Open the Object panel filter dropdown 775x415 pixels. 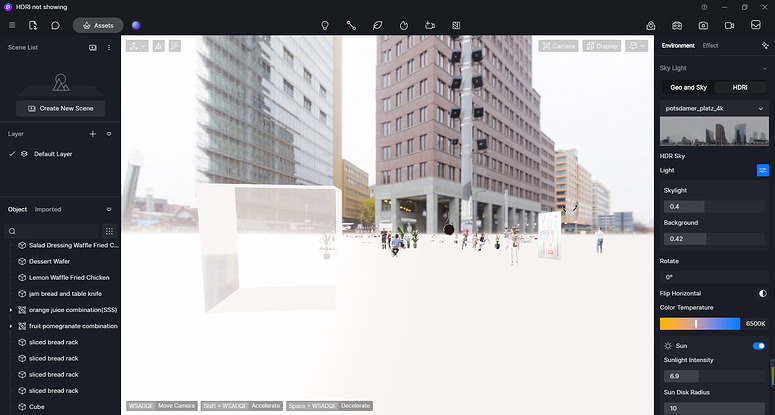[x=109, y=209]
